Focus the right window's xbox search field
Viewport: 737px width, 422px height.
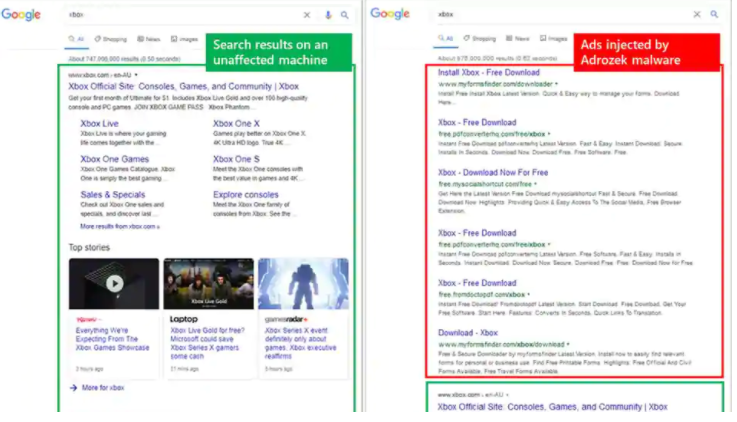(562, 14)
